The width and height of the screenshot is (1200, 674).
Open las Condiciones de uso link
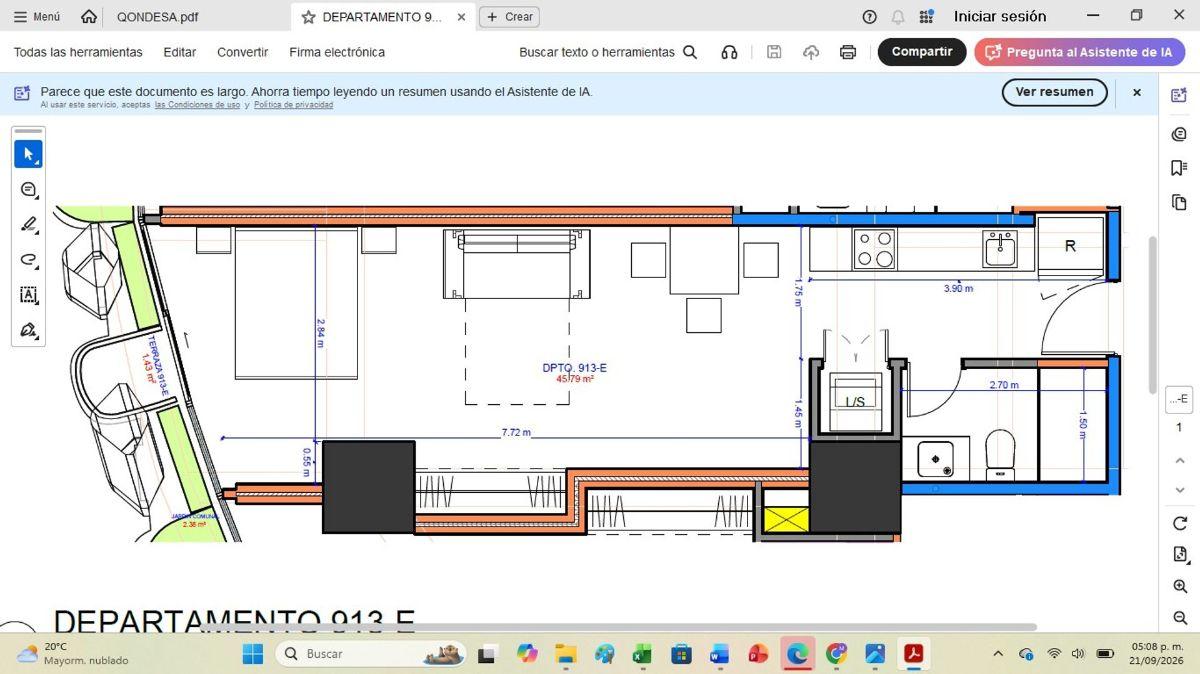point(197,105)
